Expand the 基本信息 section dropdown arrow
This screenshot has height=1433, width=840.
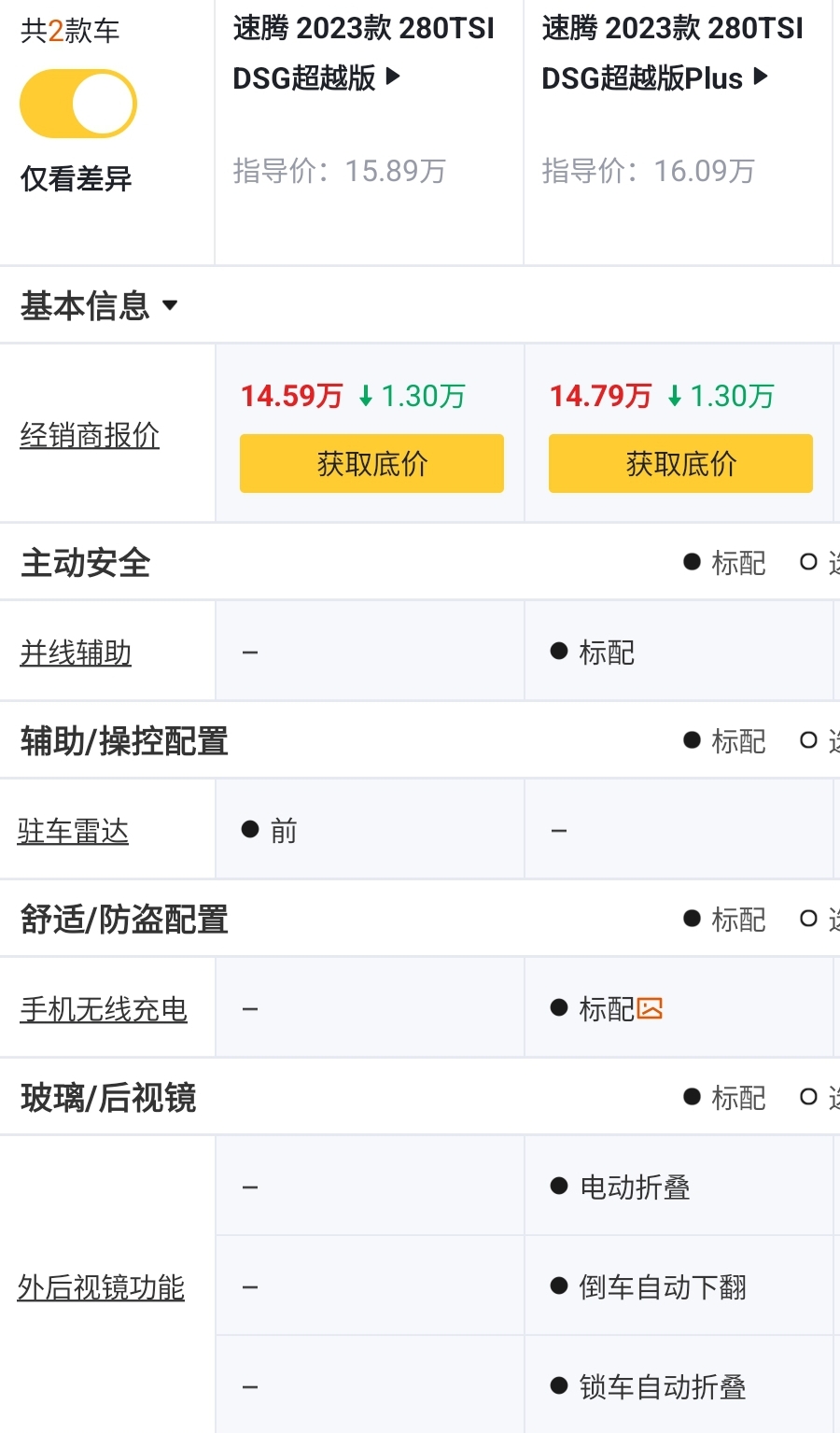point(170,305)
